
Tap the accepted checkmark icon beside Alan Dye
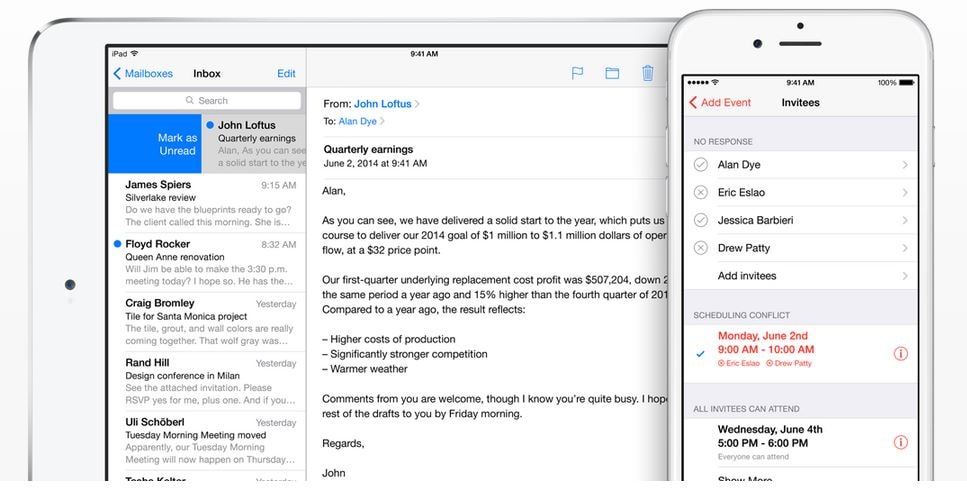coord(700,165)
